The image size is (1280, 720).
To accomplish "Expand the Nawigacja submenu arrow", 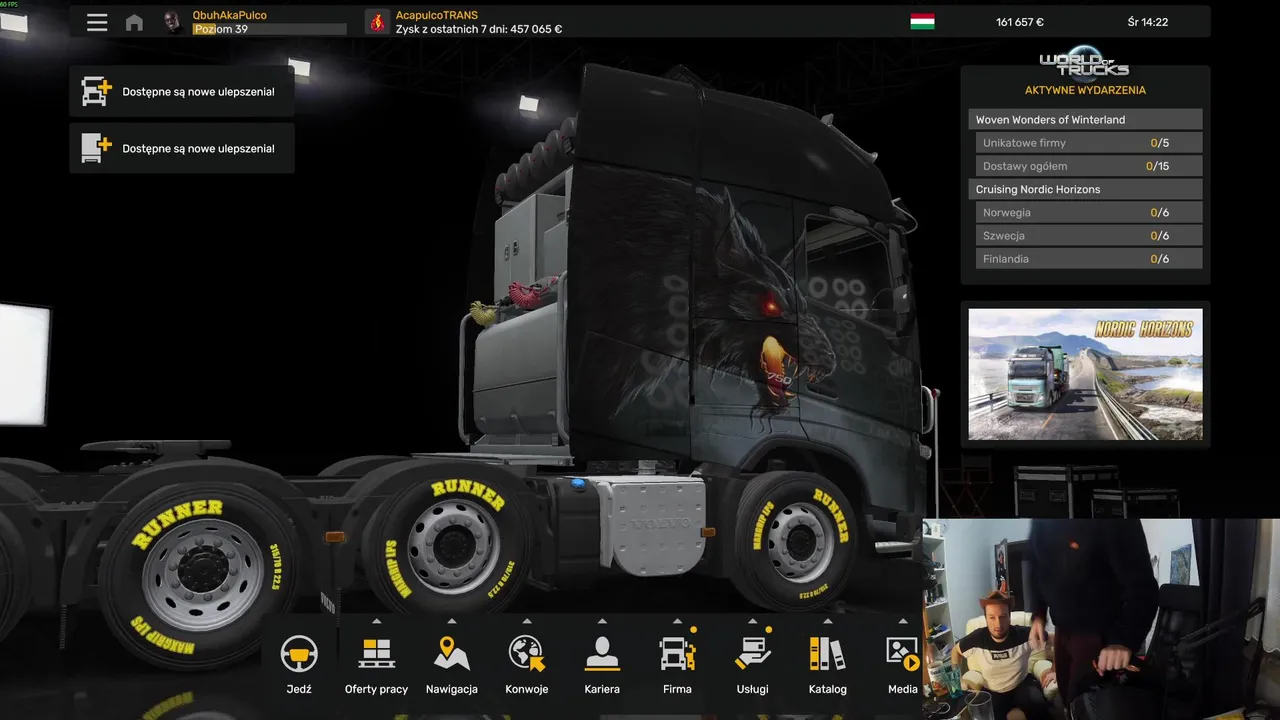I will pos(452,621).
